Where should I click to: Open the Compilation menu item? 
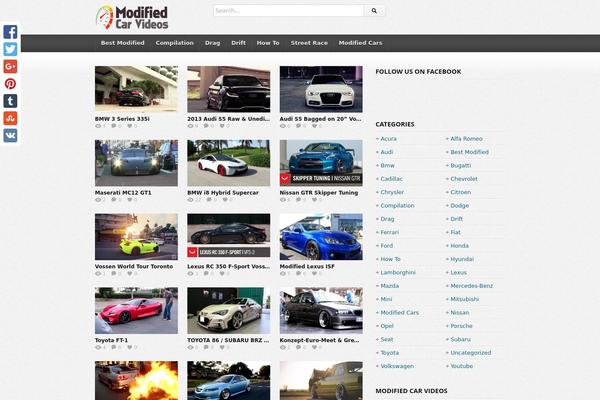pyautogui.click(x=174, y=43)
